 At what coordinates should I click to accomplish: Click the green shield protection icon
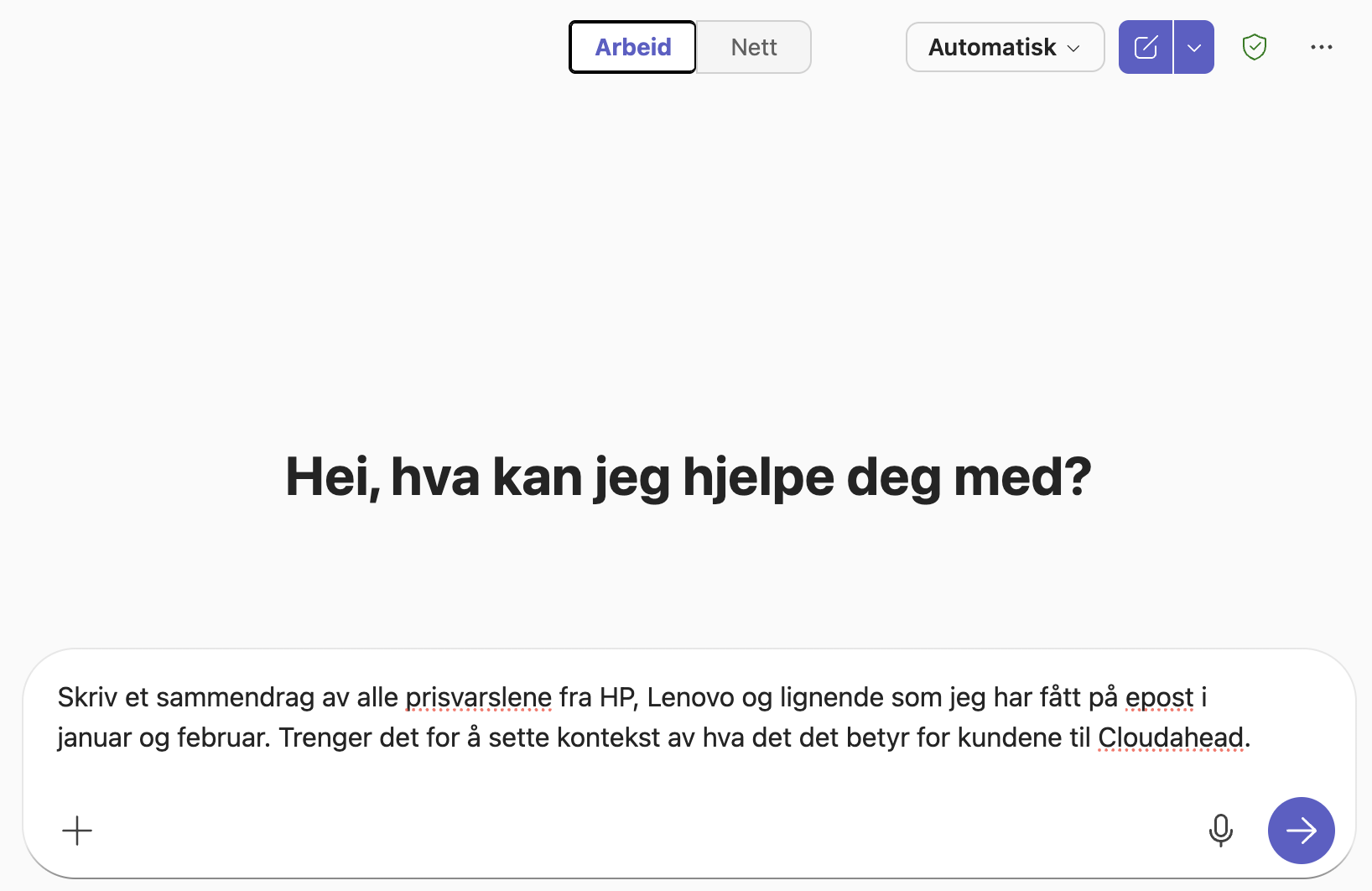click(x=1254, y=47)
